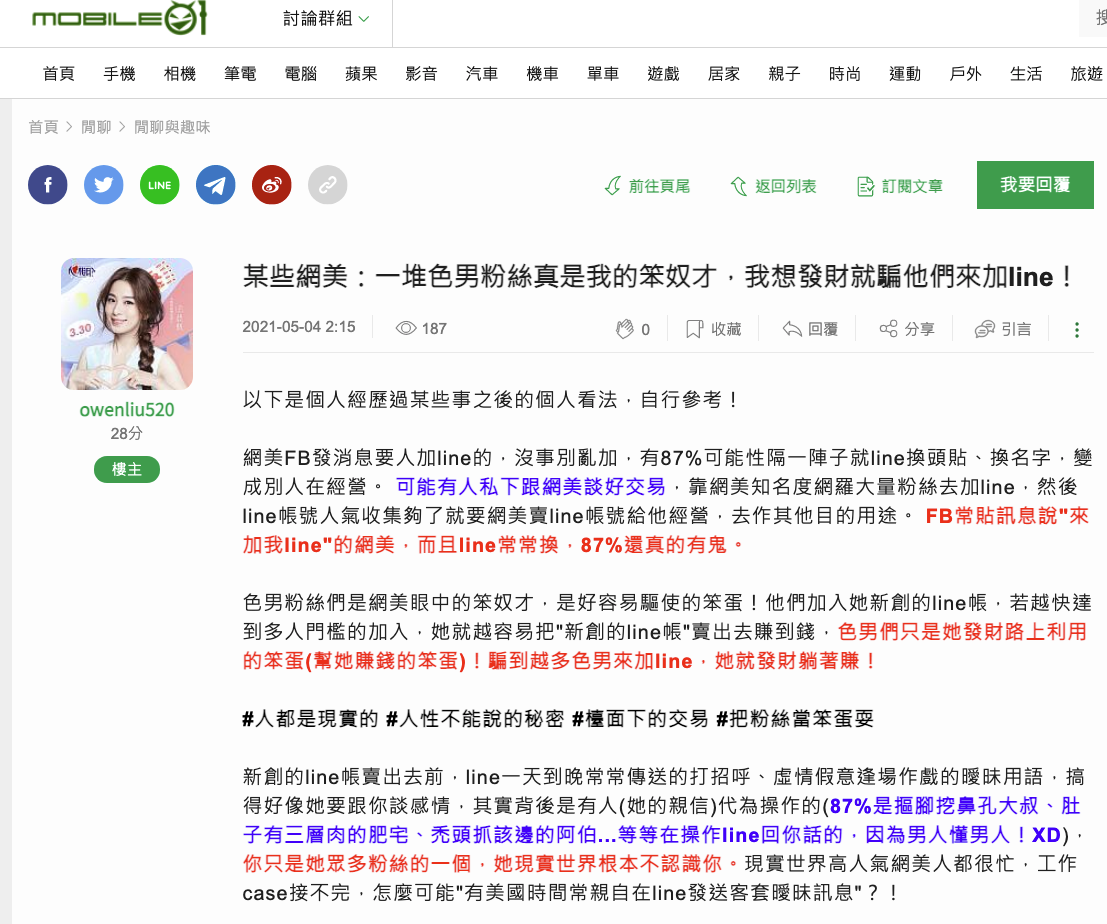Image resolution: width=1107 pixels, height=924 pixels.
Task: Copy the post link with chain icon
Action: 328,185
